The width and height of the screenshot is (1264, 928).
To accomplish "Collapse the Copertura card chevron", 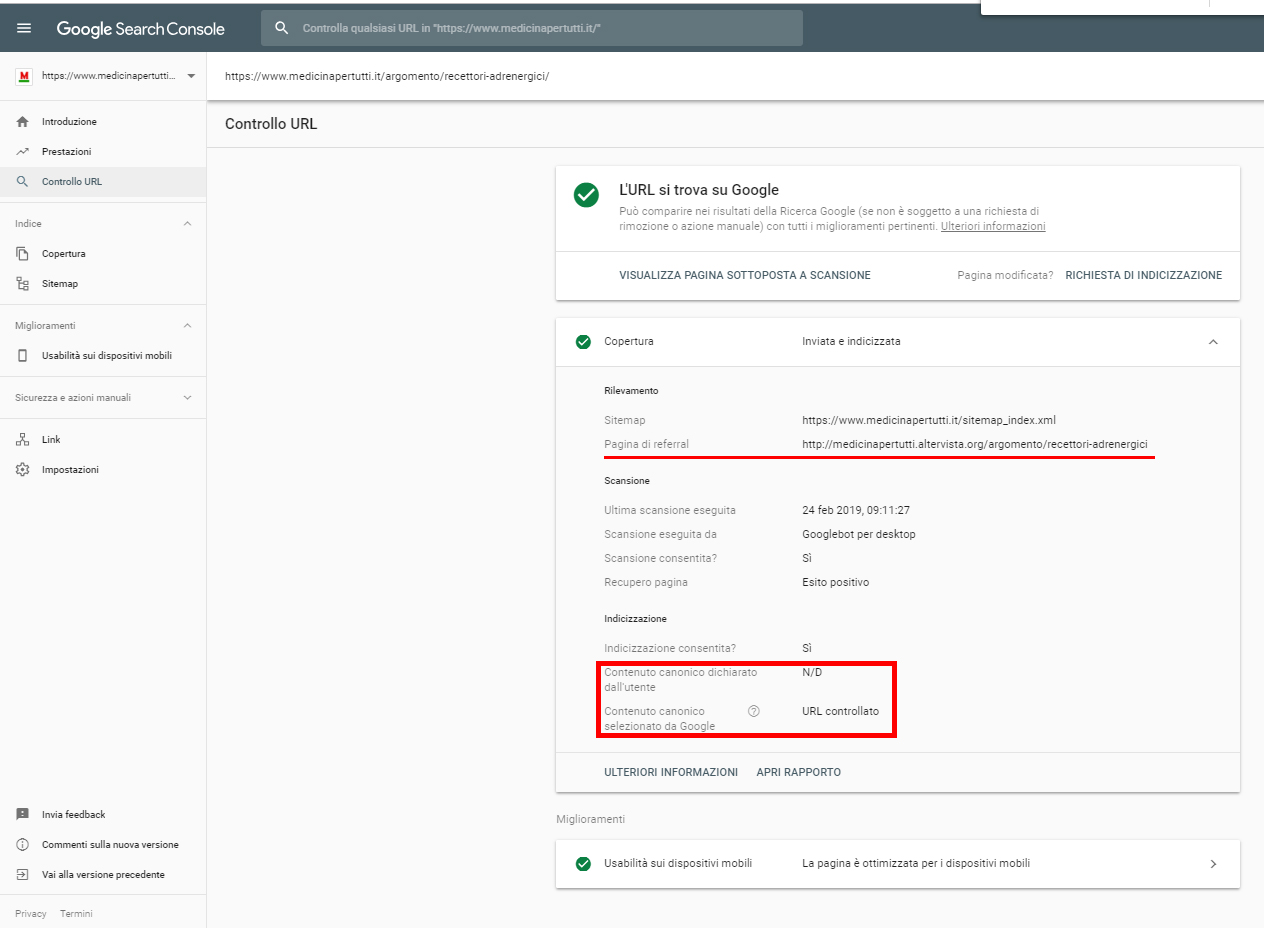I will [x=1213, y=342].
